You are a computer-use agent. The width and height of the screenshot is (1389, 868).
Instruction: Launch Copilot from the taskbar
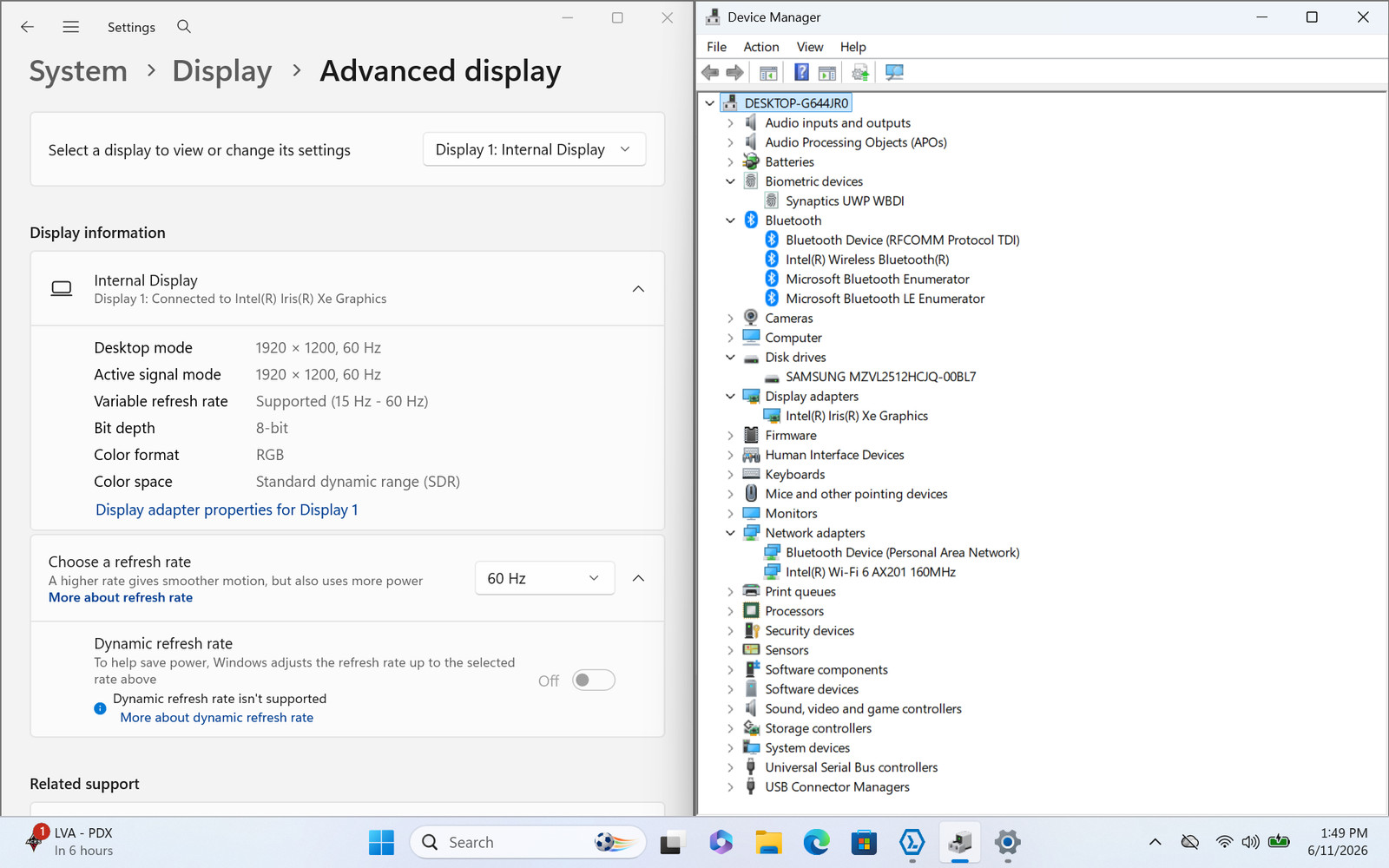tap(721, 842)
